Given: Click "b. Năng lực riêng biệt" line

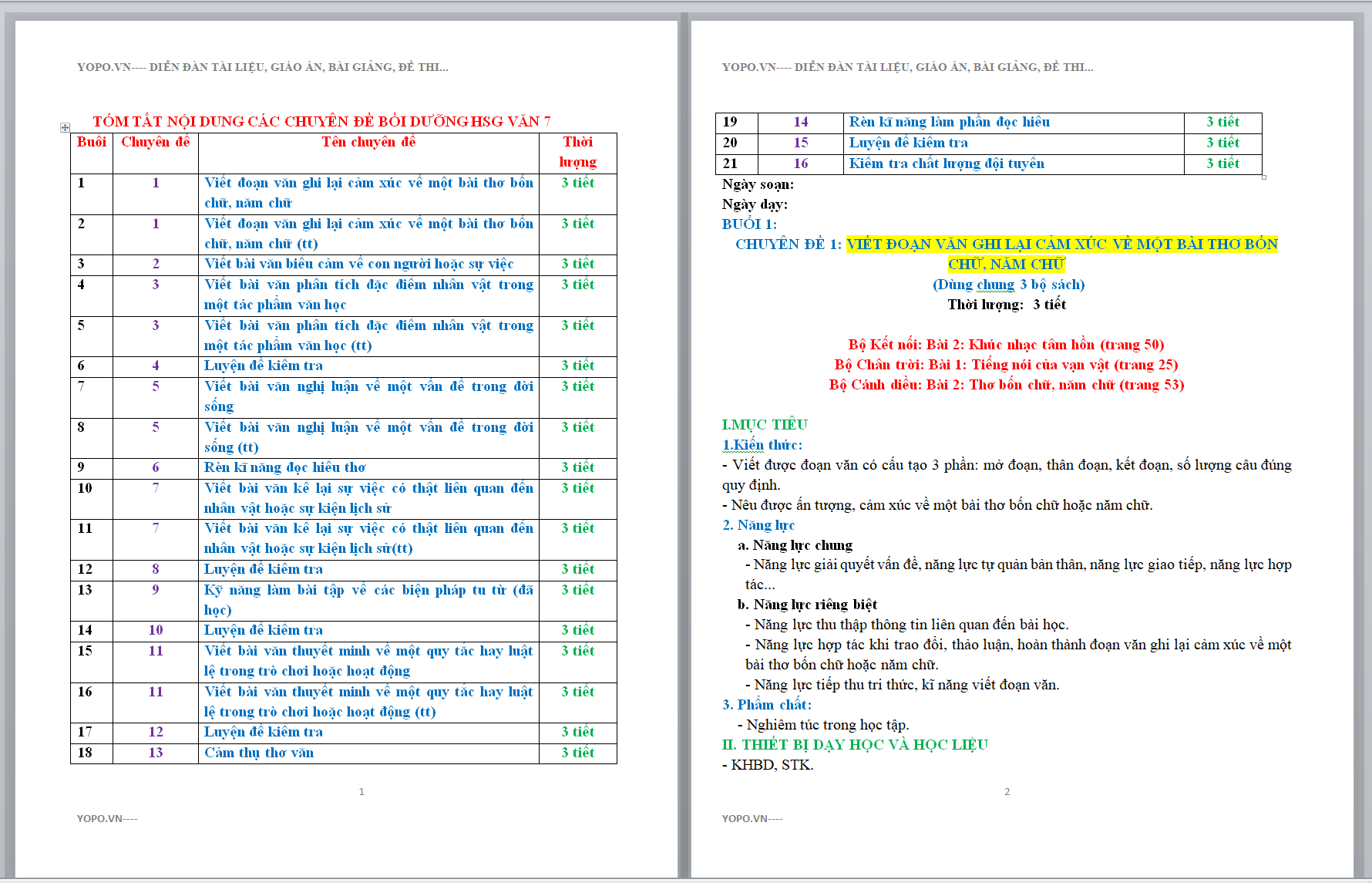Looking at the screenshot, I should 807,605.
